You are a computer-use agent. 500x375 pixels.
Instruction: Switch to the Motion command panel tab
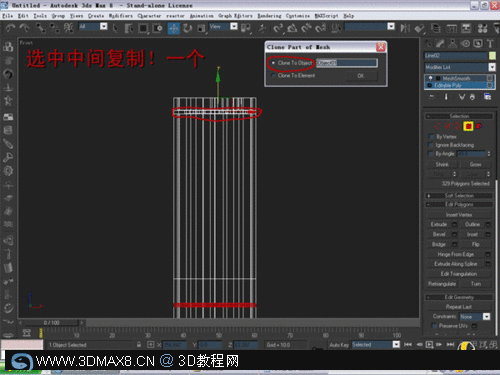click(465, 43)
